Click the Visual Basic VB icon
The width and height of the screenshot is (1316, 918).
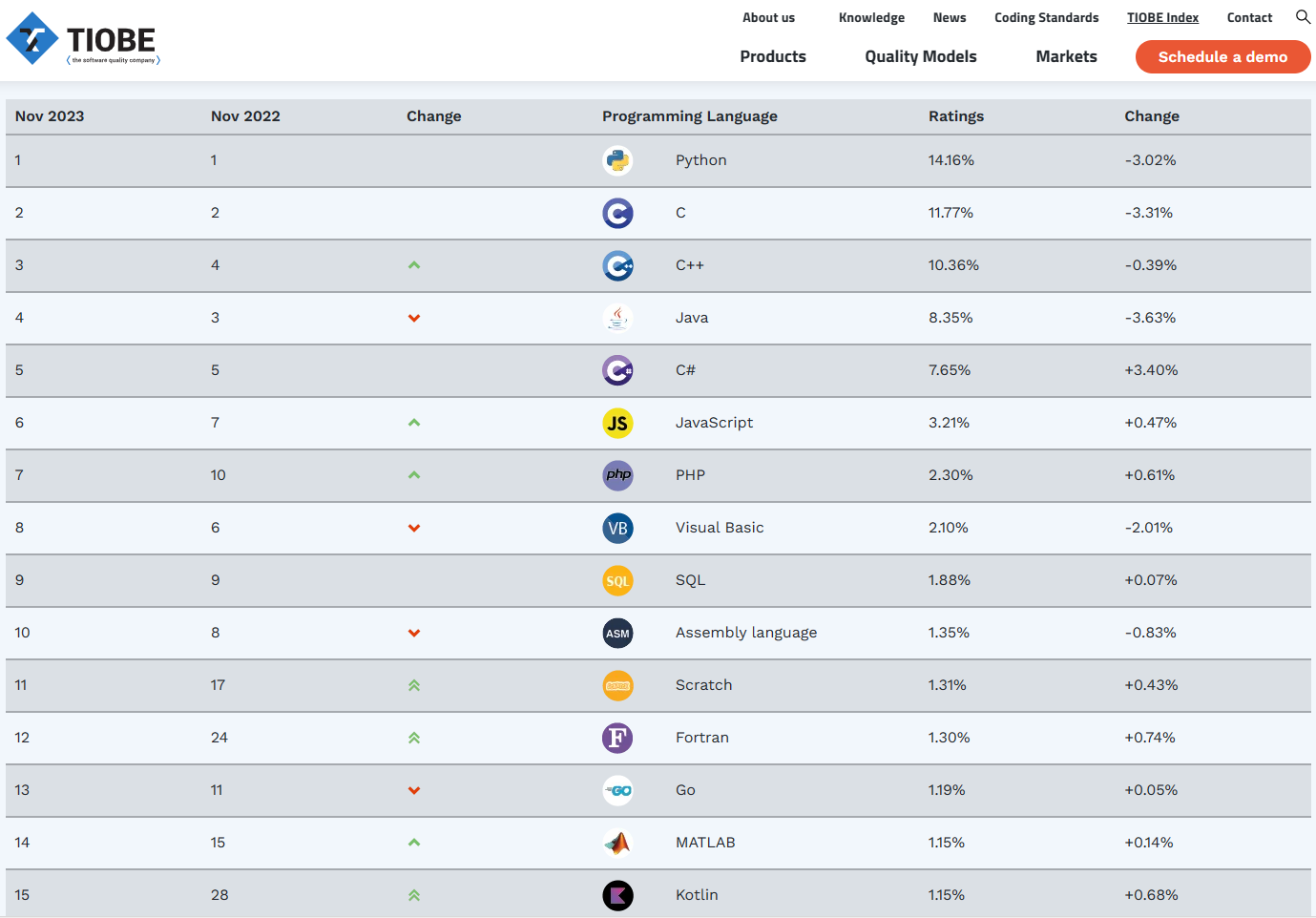[617, 528]
